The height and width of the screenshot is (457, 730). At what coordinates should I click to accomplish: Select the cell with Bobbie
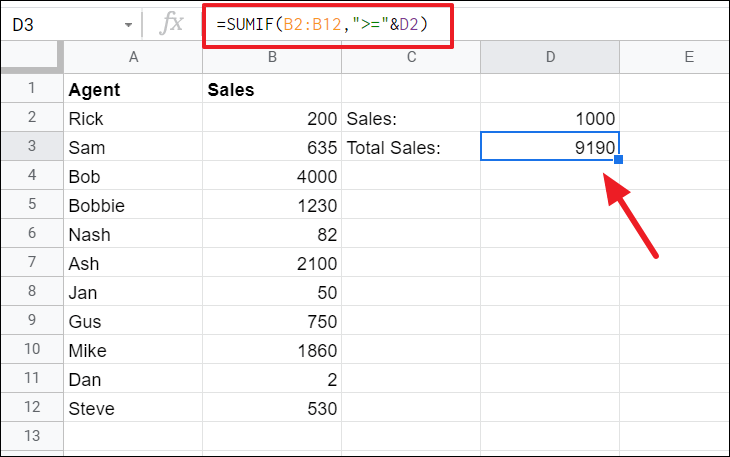click(x=133, y=205)
